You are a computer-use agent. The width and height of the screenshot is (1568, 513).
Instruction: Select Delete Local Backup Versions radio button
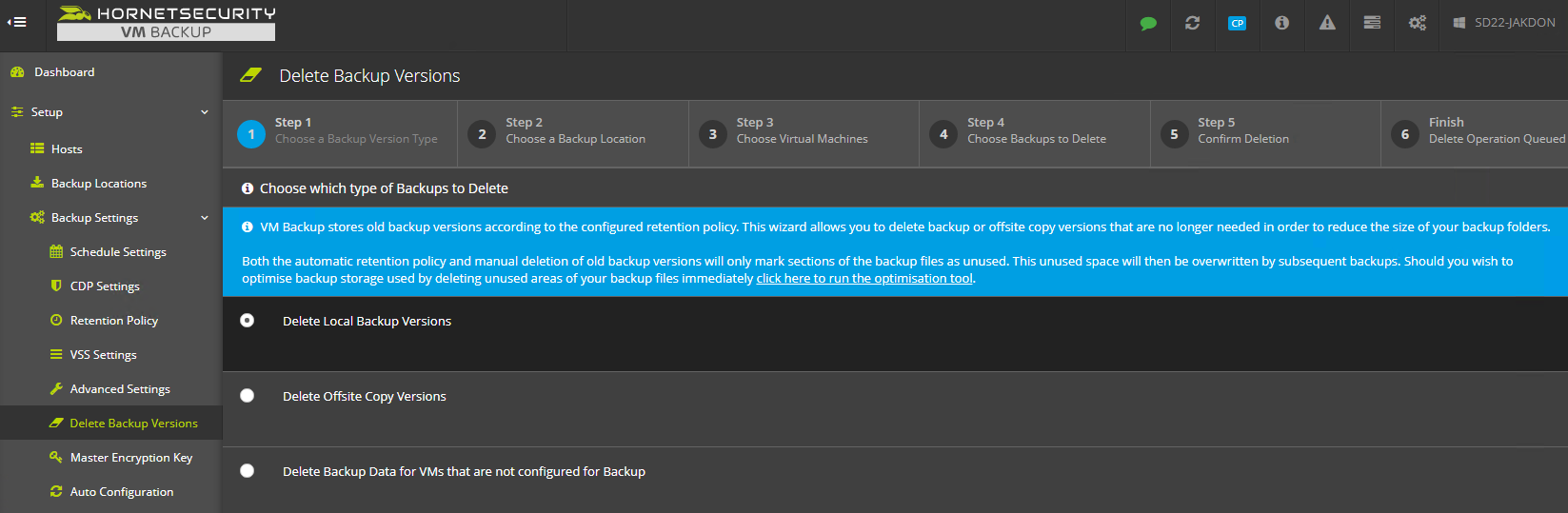[x=248, y=321]
